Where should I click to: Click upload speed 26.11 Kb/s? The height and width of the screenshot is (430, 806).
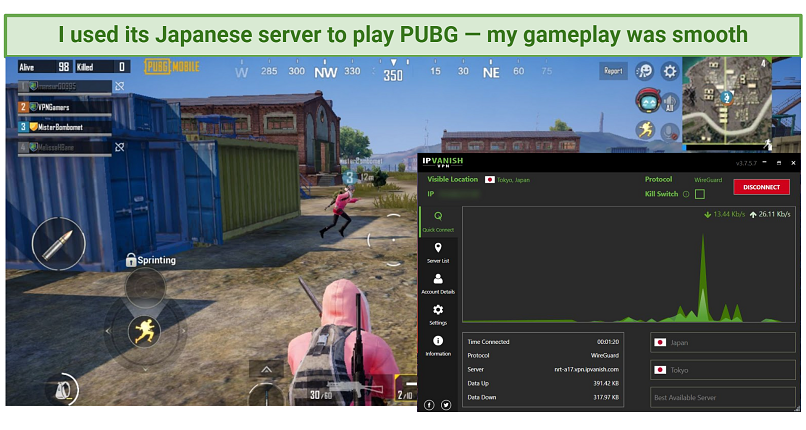coord(770,214)
